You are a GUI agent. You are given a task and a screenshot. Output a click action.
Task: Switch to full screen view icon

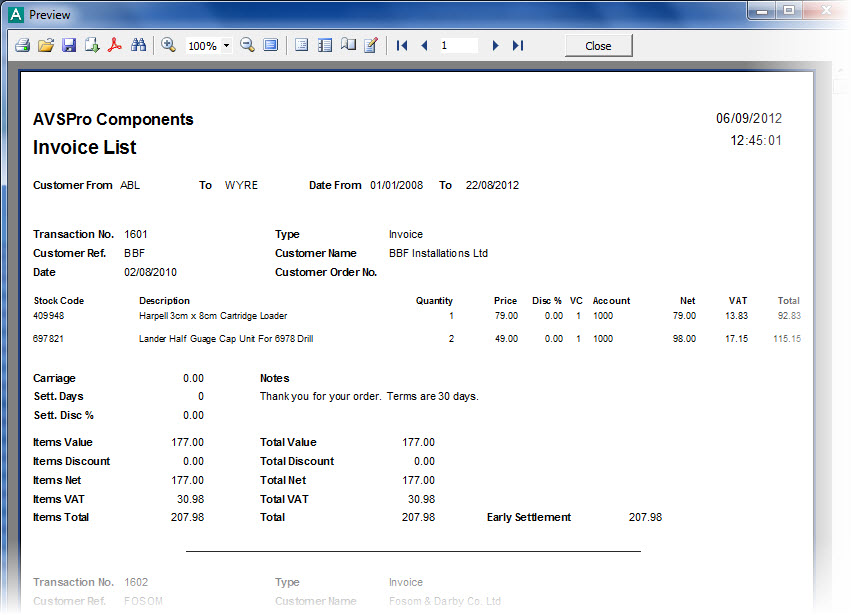pos(270,46)
